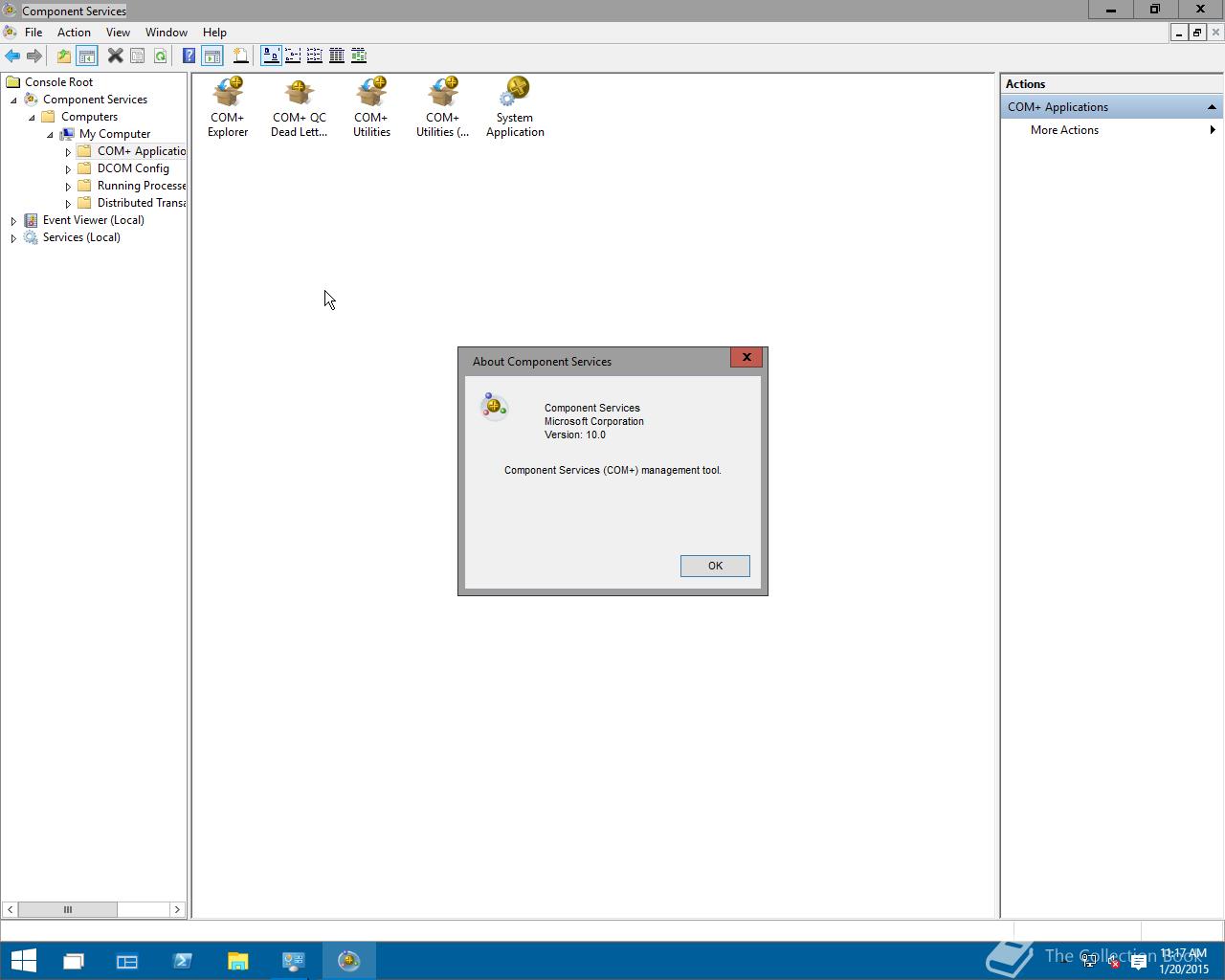The image size is (1225, 980).
Task: Go up one level with folder-arrow icon
Action: click(63, 56)
